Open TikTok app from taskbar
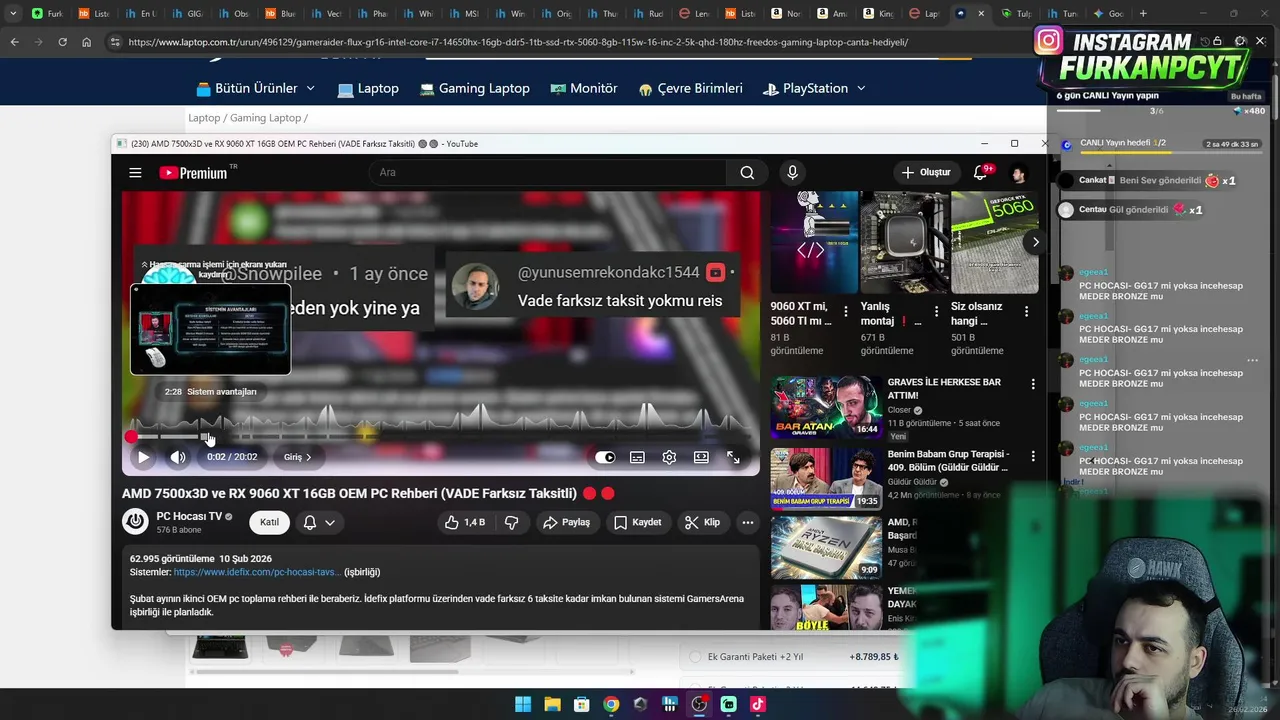This screenshot has height=720, width=1280. [758, 704]
